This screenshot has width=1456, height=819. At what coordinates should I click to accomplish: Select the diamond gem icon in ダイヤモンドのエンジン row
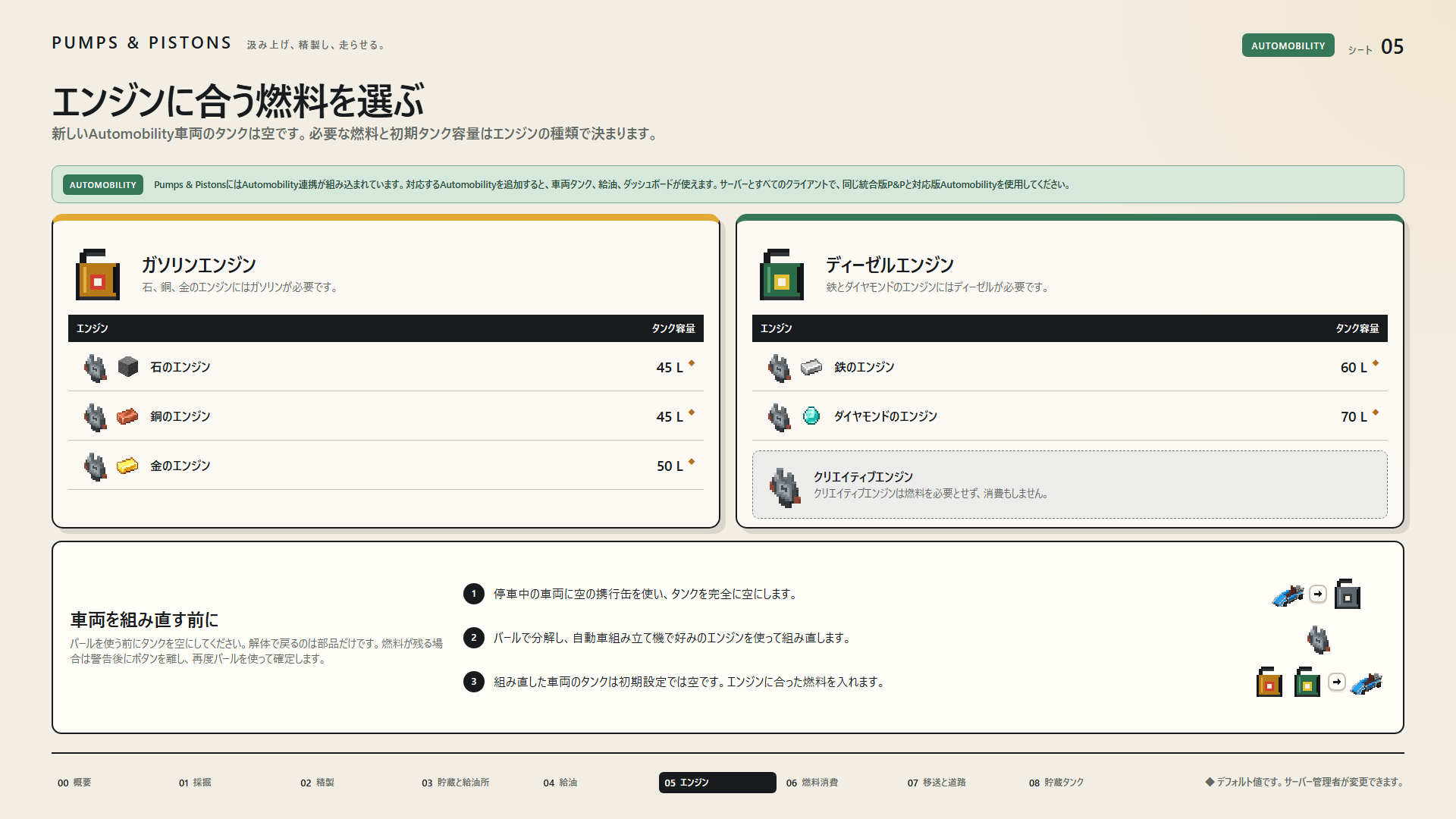click(x=811, y=416)
